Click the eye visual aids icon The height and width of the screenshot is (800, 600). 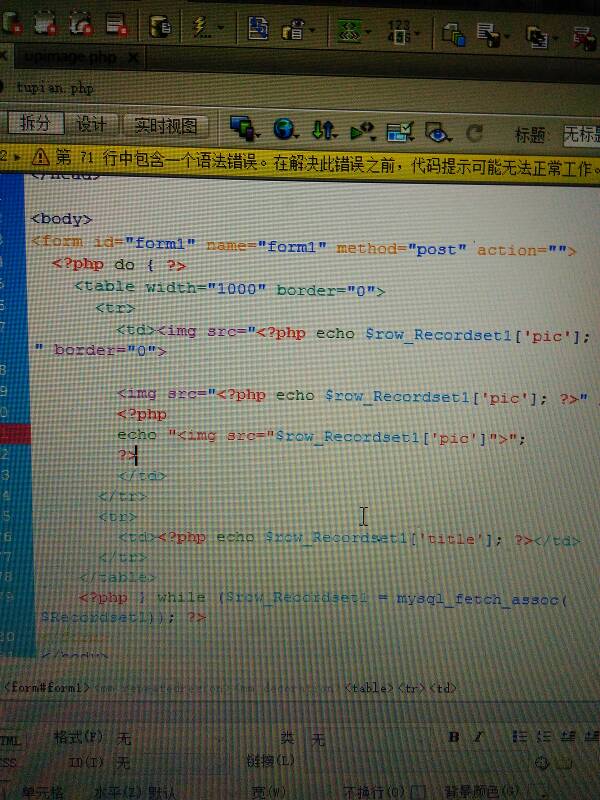pyautogui.click(x=437, y=134)
